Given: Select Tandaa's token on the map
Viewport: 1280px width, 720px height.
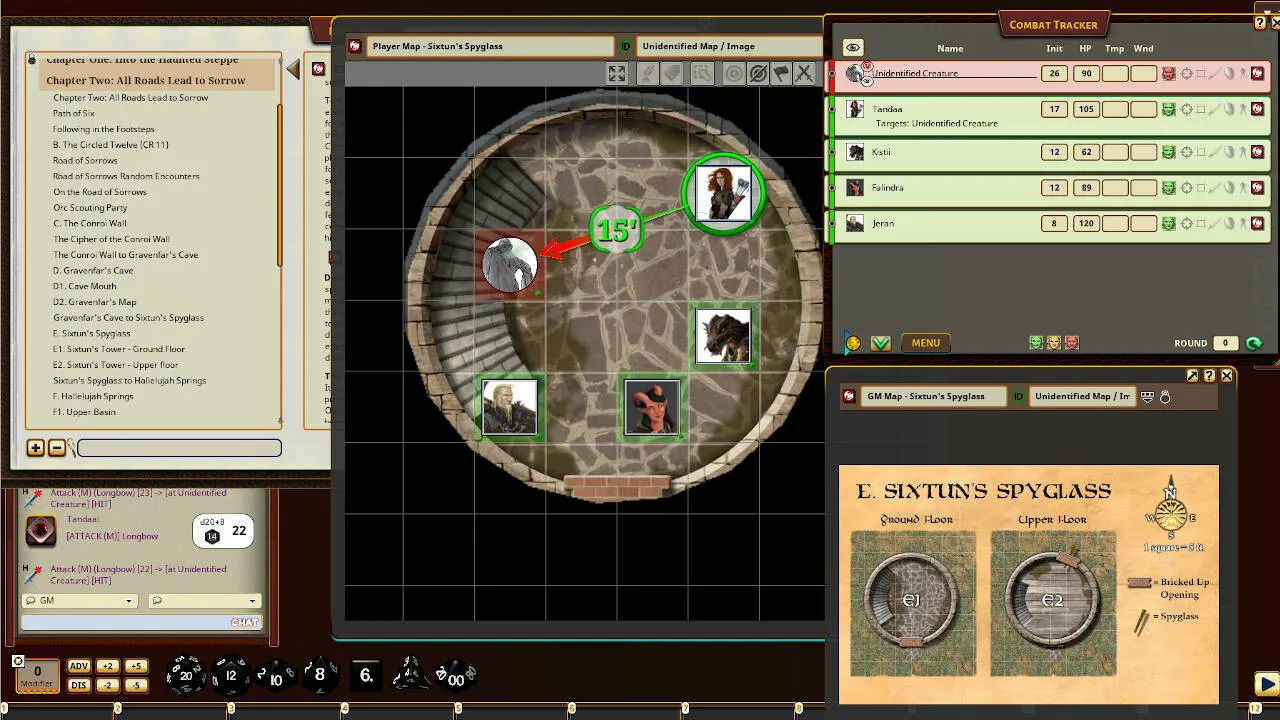Looking at the screenshot, I should pos(723,193).
